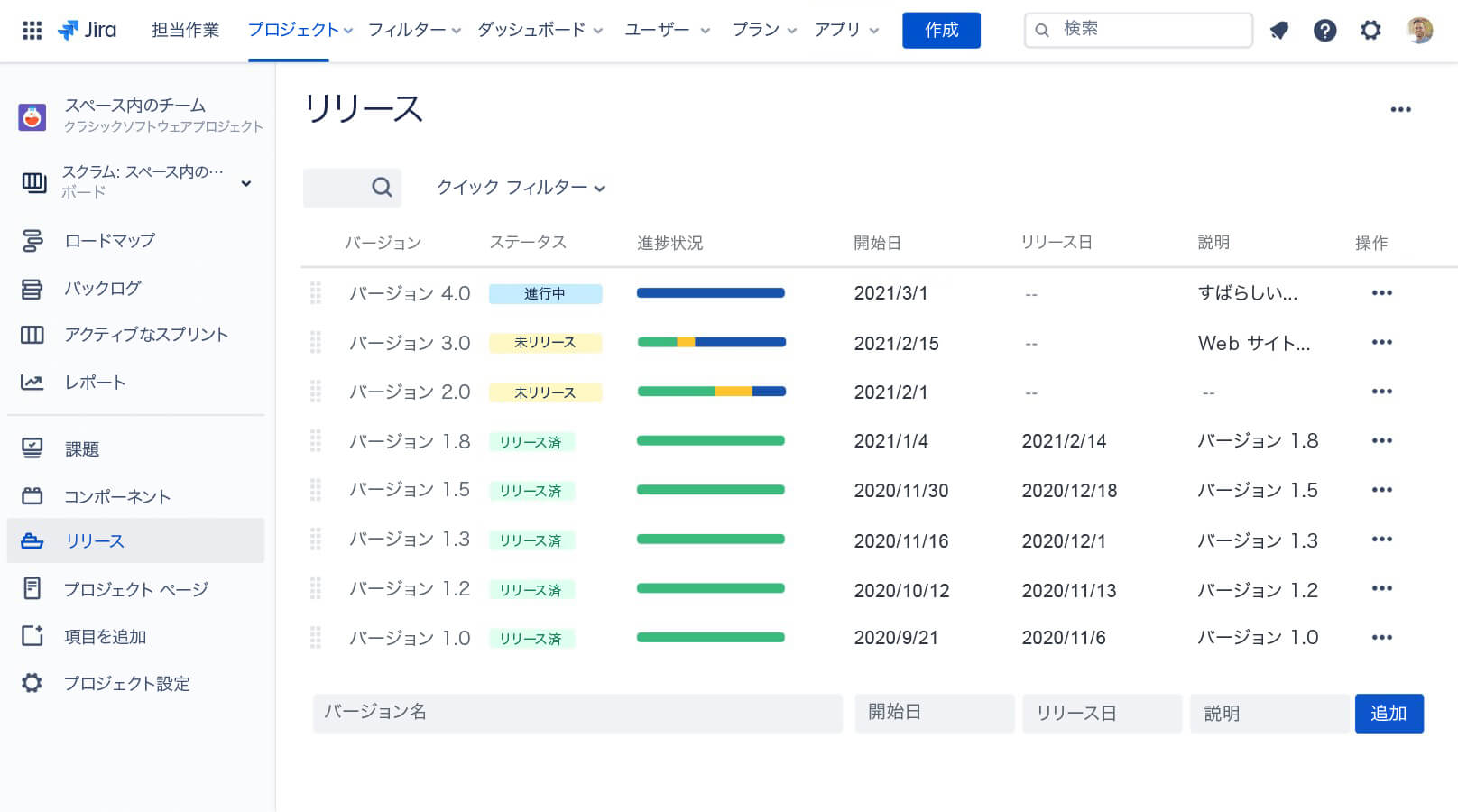1458x812 pixels.
Task: Open the page-level more options menu
Action: (x=1400, y=110)
